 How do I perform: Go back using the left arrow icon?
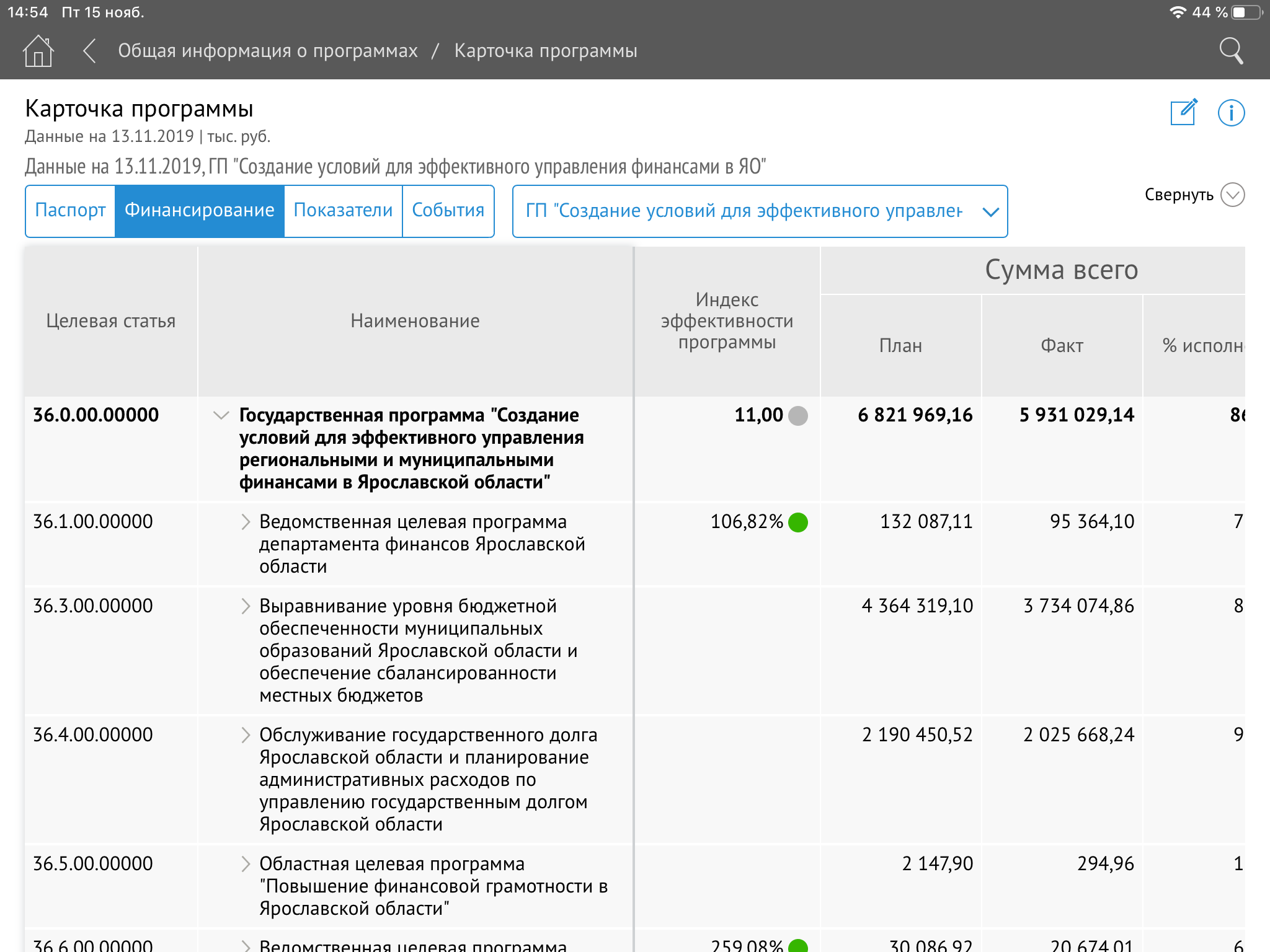90,51
